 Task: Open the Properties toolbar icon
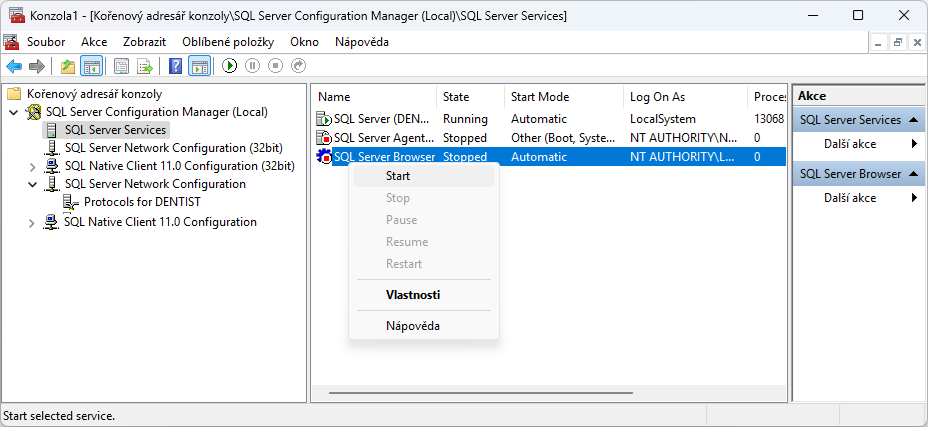point(121,66)
